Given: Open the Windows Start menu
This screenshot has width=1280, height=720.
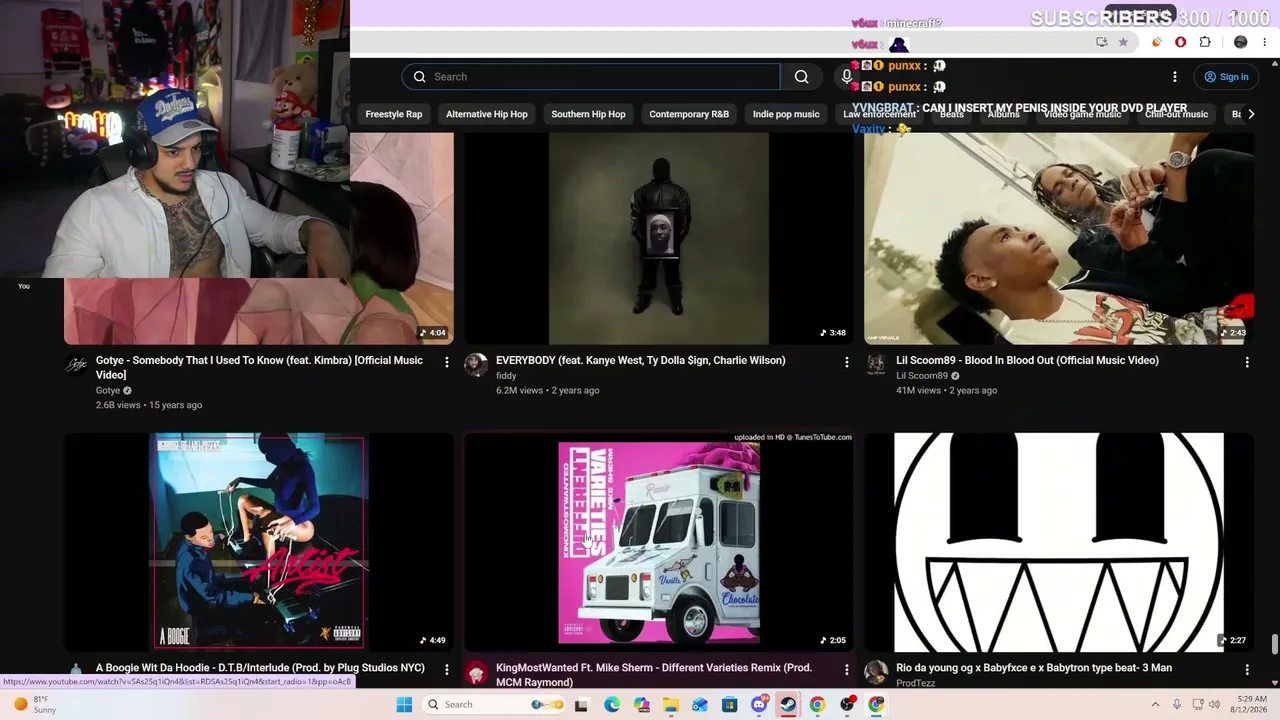Looking at the screenshot, I should pyautogui.click(x=404, y=704).
